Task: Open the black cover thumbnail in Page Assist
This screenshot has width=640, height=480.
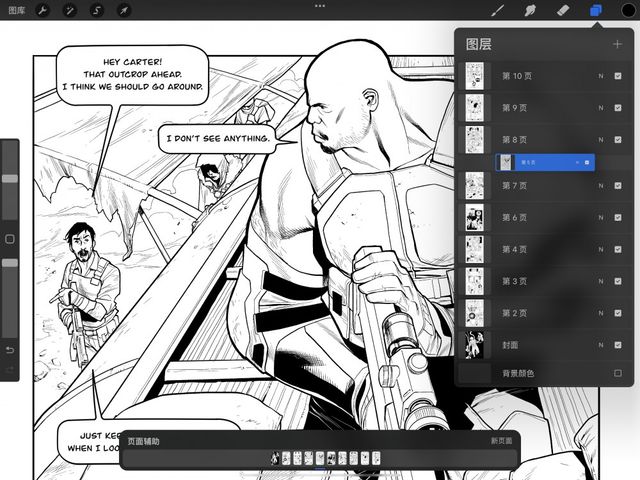Action: tap(275, 458)
